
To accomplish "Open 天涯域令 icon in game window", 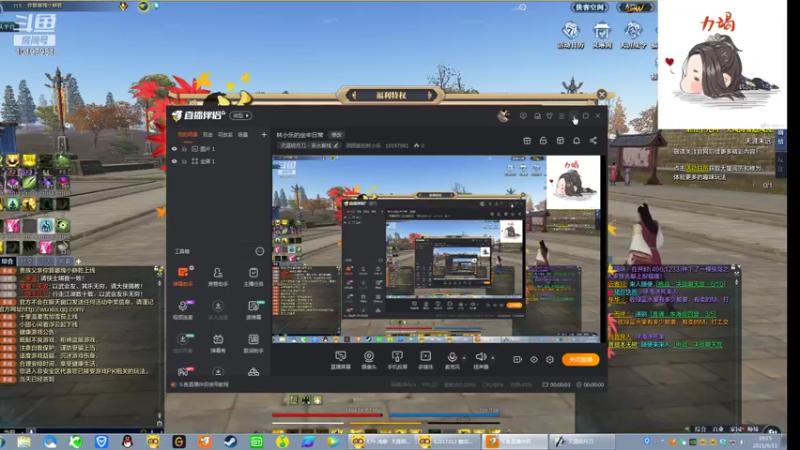I will pyautogui.click(x=633, y=35).
